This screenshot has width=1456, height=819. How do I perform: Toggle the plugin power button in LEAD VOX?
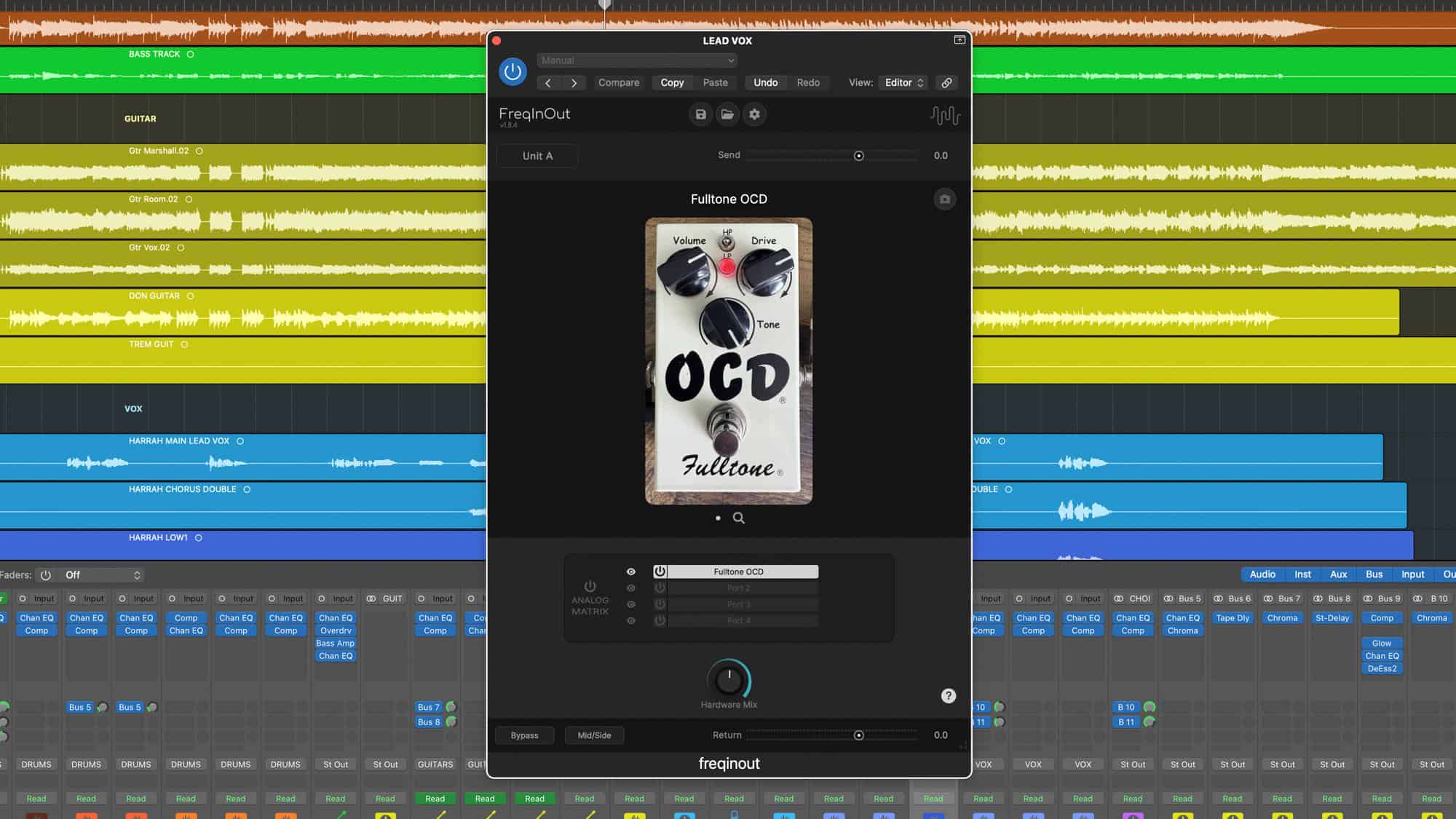click(x=513, y=71)
